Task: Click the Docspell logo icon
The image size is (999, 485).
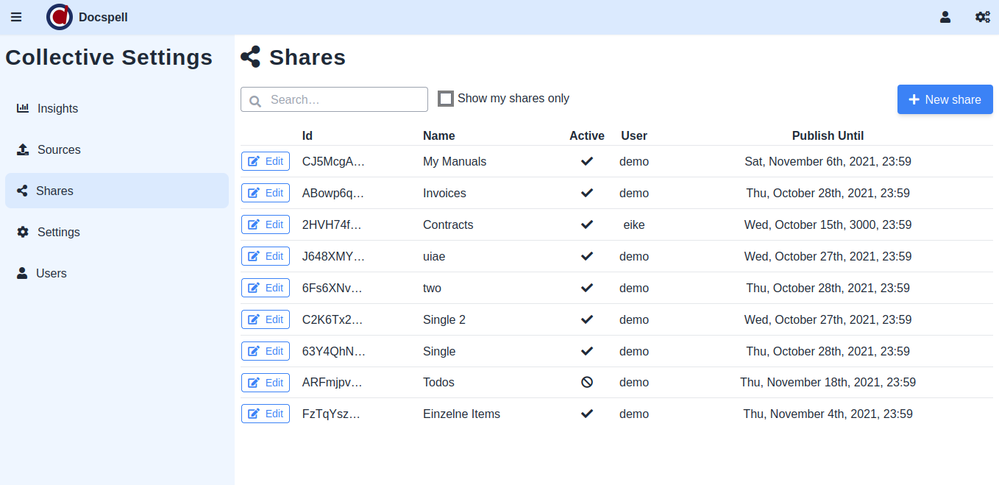Action: coord(60,17)
